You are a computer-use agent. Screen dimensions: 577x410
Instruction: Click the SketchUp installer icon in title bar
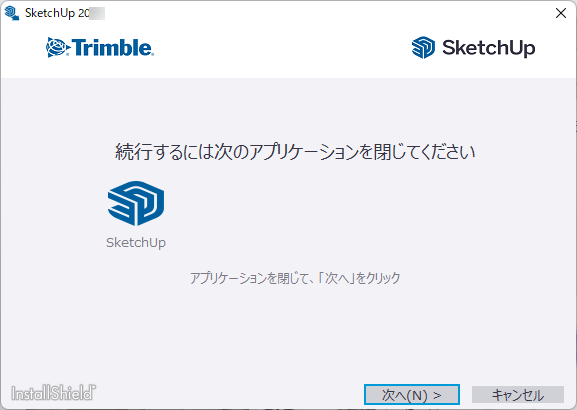pos(11,13)
